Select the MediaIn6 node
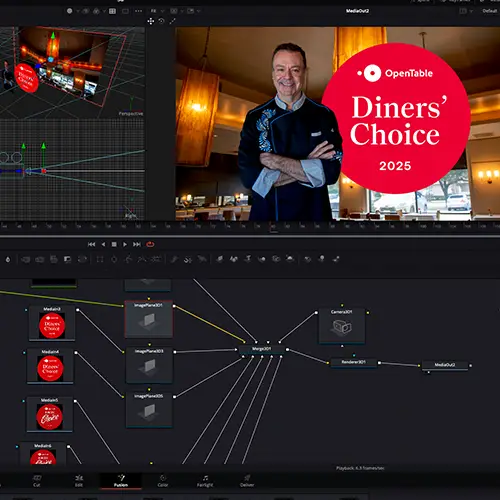 pyautogui.click(x=43, y=454)
